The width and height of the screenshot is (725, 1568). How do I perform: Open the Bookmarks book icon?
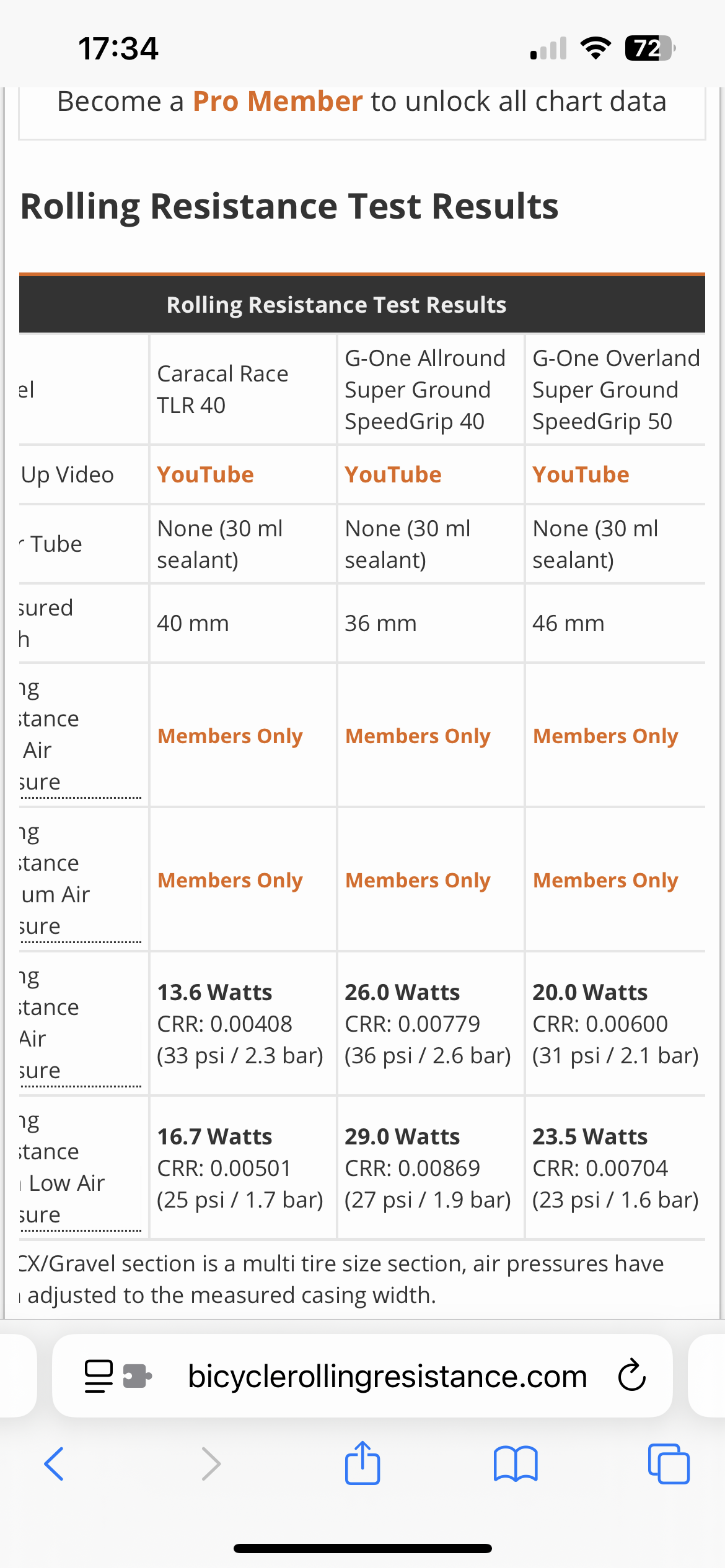pos(516,1464)
